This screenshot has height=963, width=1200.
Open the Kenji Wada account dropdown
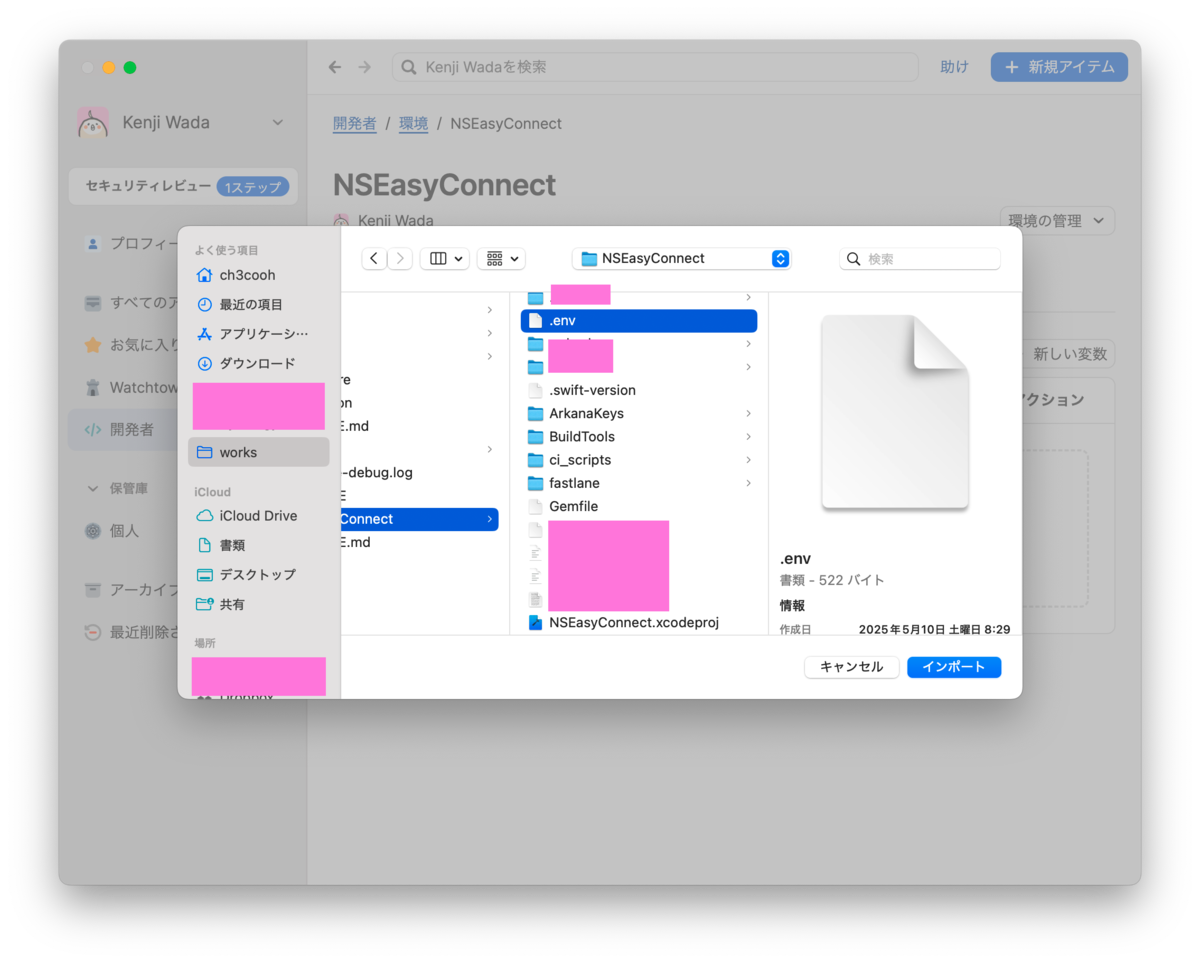(x=183, y=122)
